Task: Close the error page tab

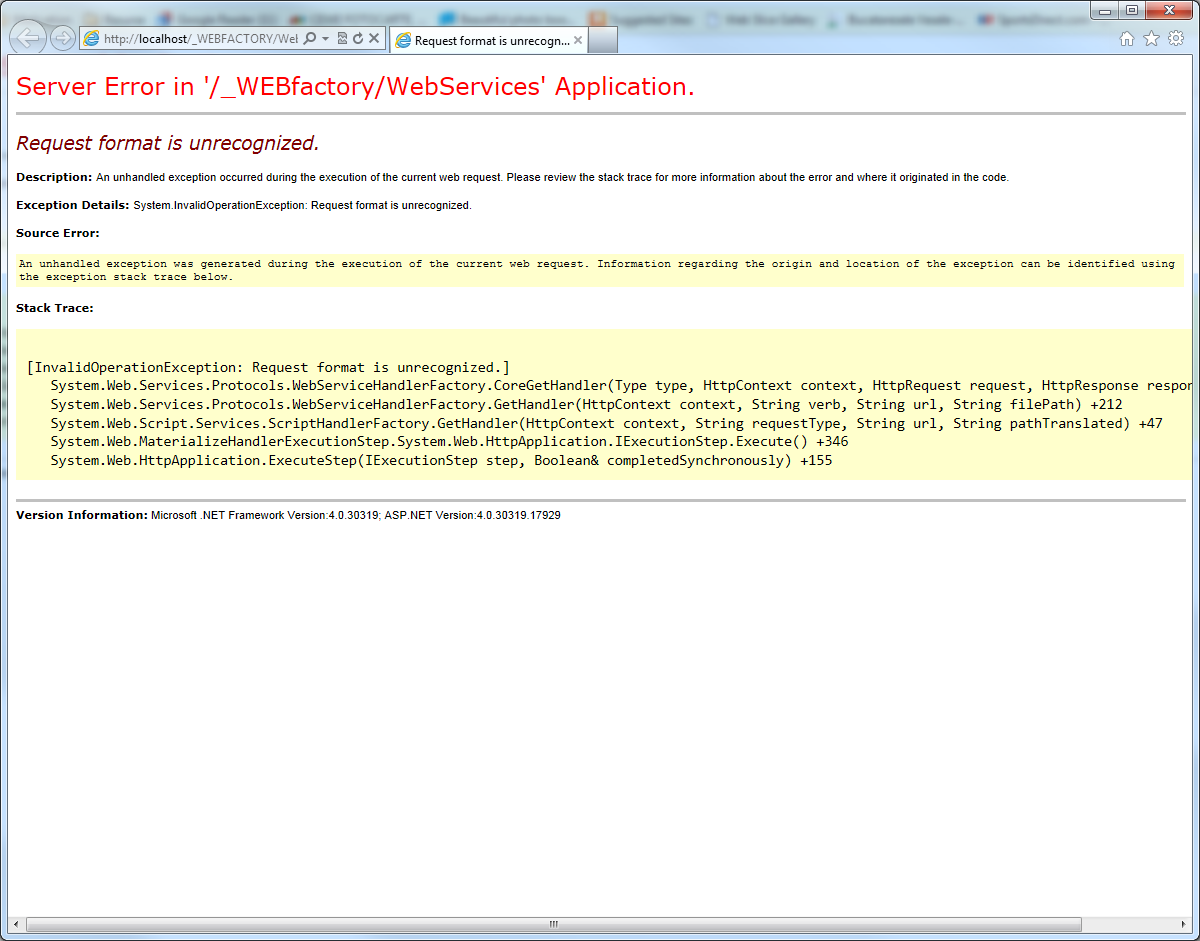Action: click(577, 40)
